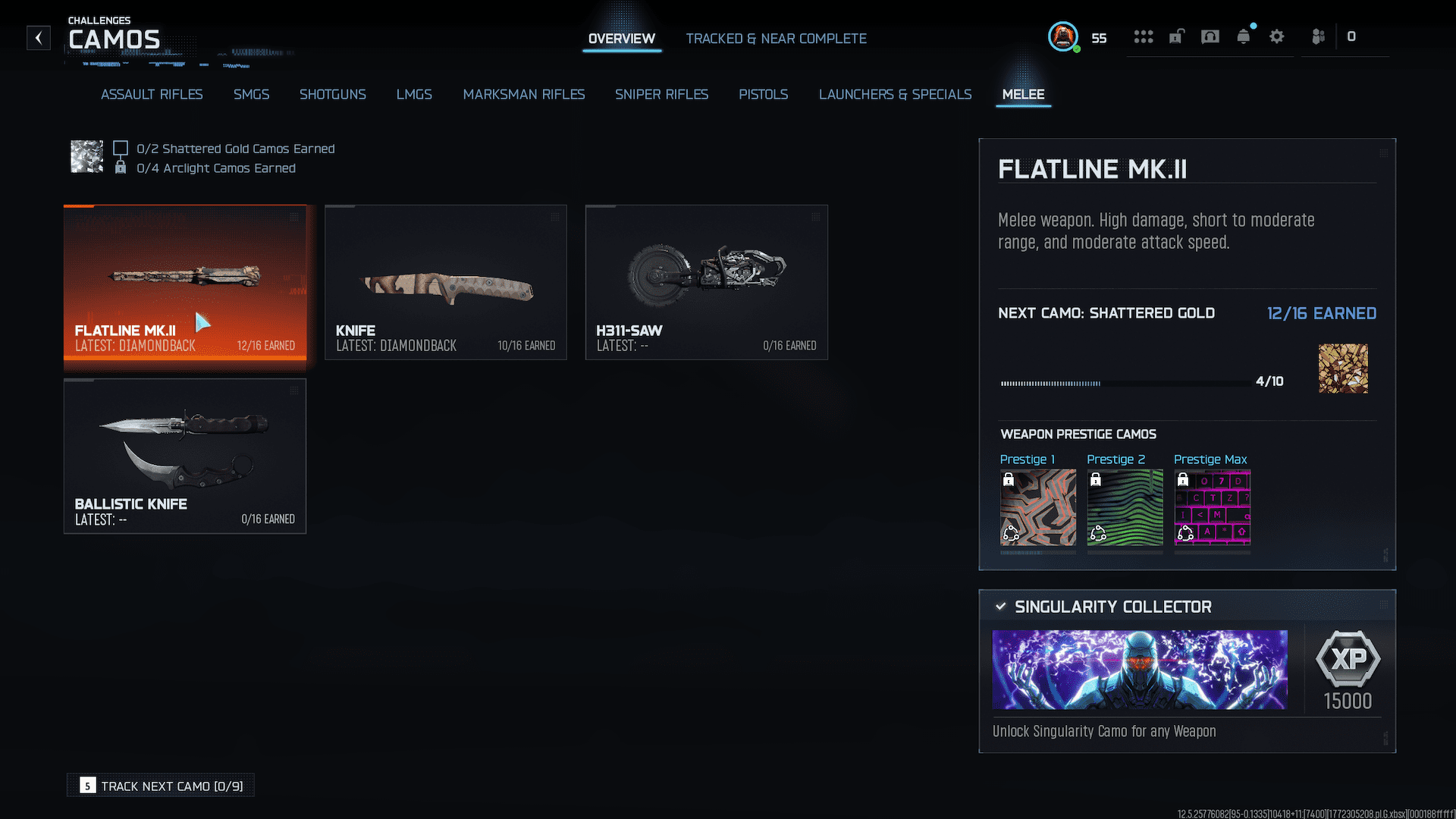Open the player profile avatar
Image resolution: width=1456 pixels, height=819 pixels.
tap(1063, 37)
